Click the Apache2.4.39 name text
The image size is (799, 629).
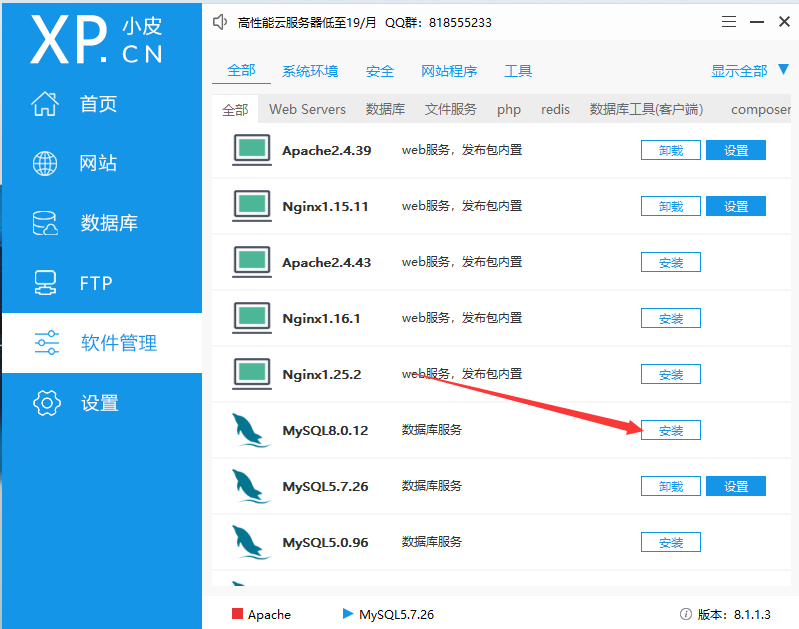327,150
